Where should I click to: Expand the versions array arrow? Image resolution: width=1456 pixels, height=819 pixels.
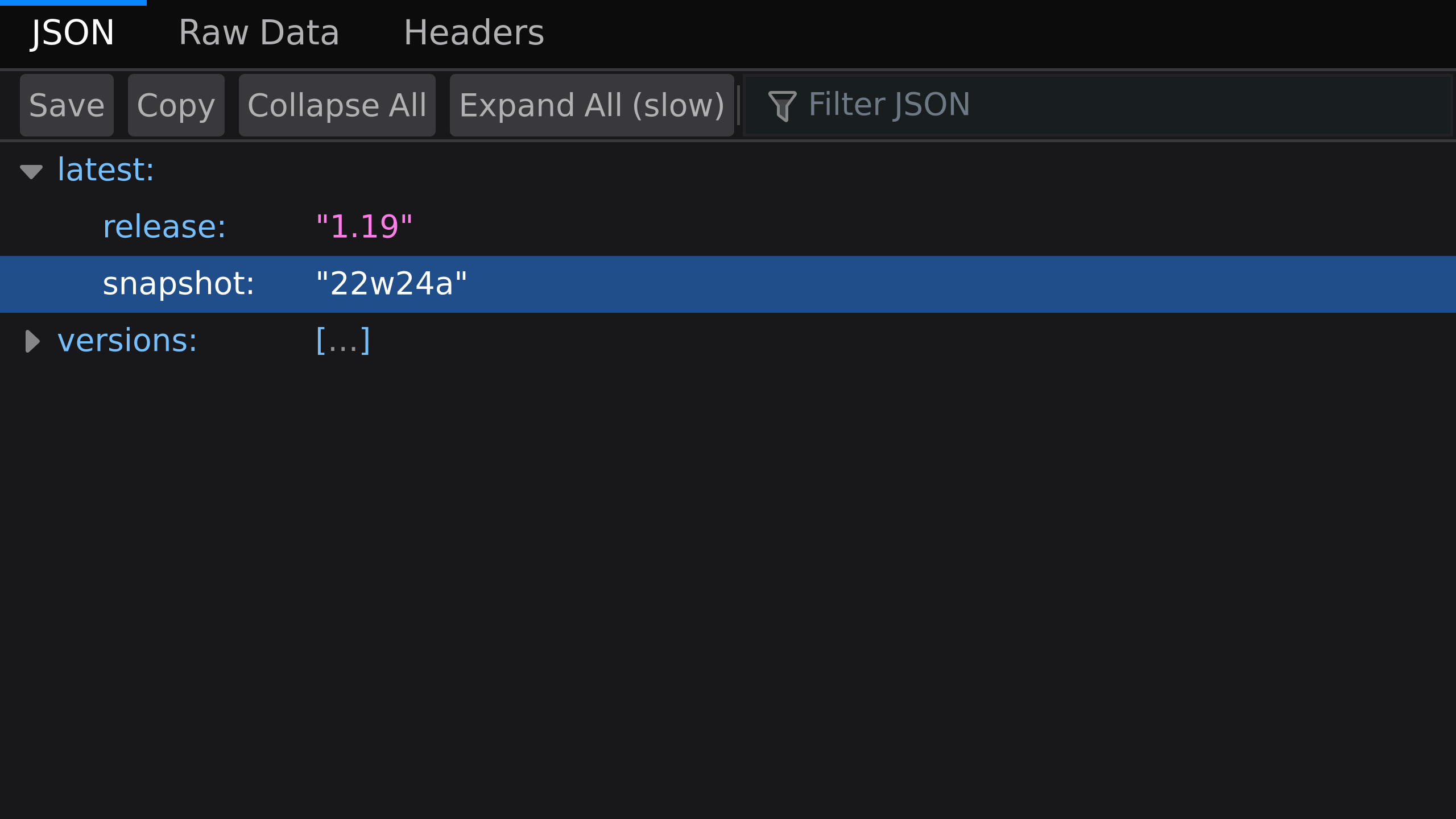pos(32,341)
